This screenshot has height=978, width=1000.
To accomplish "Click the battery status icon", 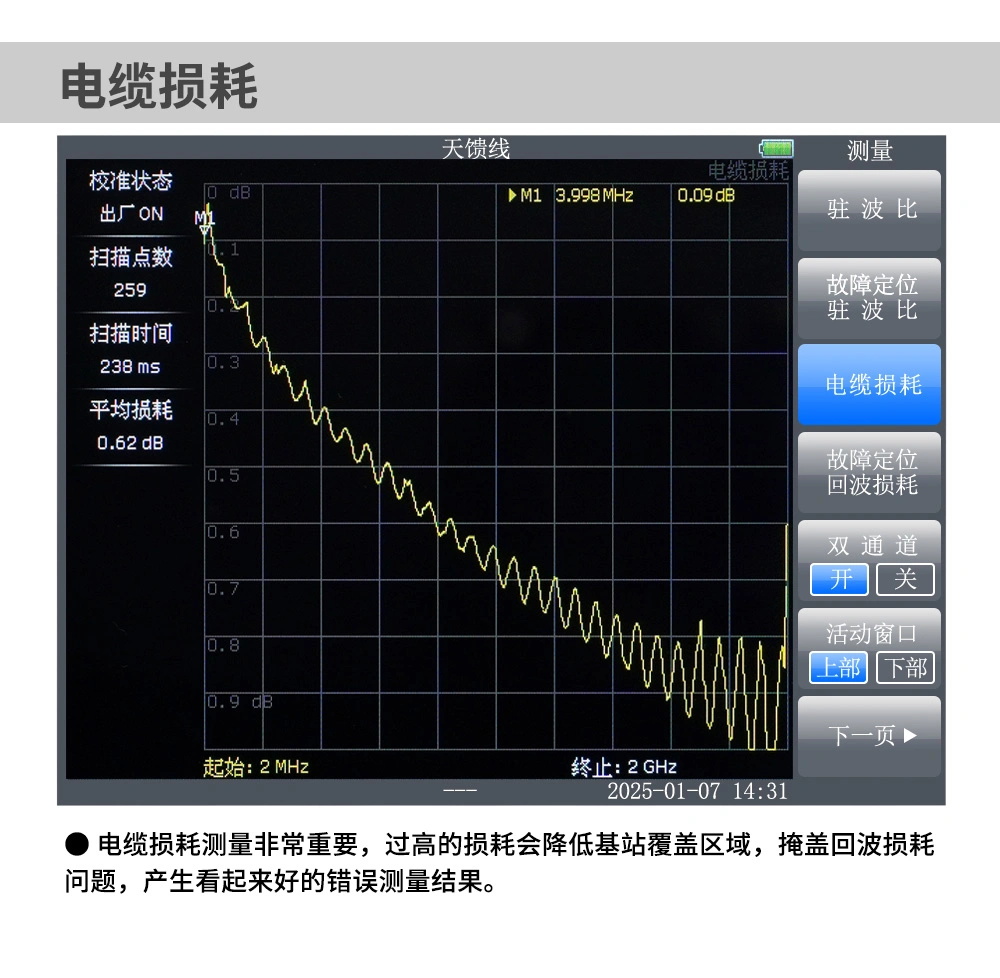I will pyautogui.click(x=776, y=149).
